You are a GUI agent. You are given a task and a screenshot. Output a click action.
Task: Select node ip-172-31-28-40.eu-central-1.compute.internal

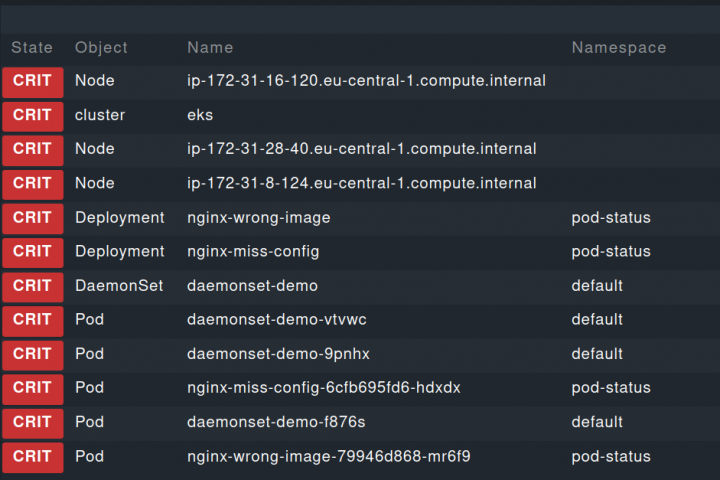[x=361, y=149]
